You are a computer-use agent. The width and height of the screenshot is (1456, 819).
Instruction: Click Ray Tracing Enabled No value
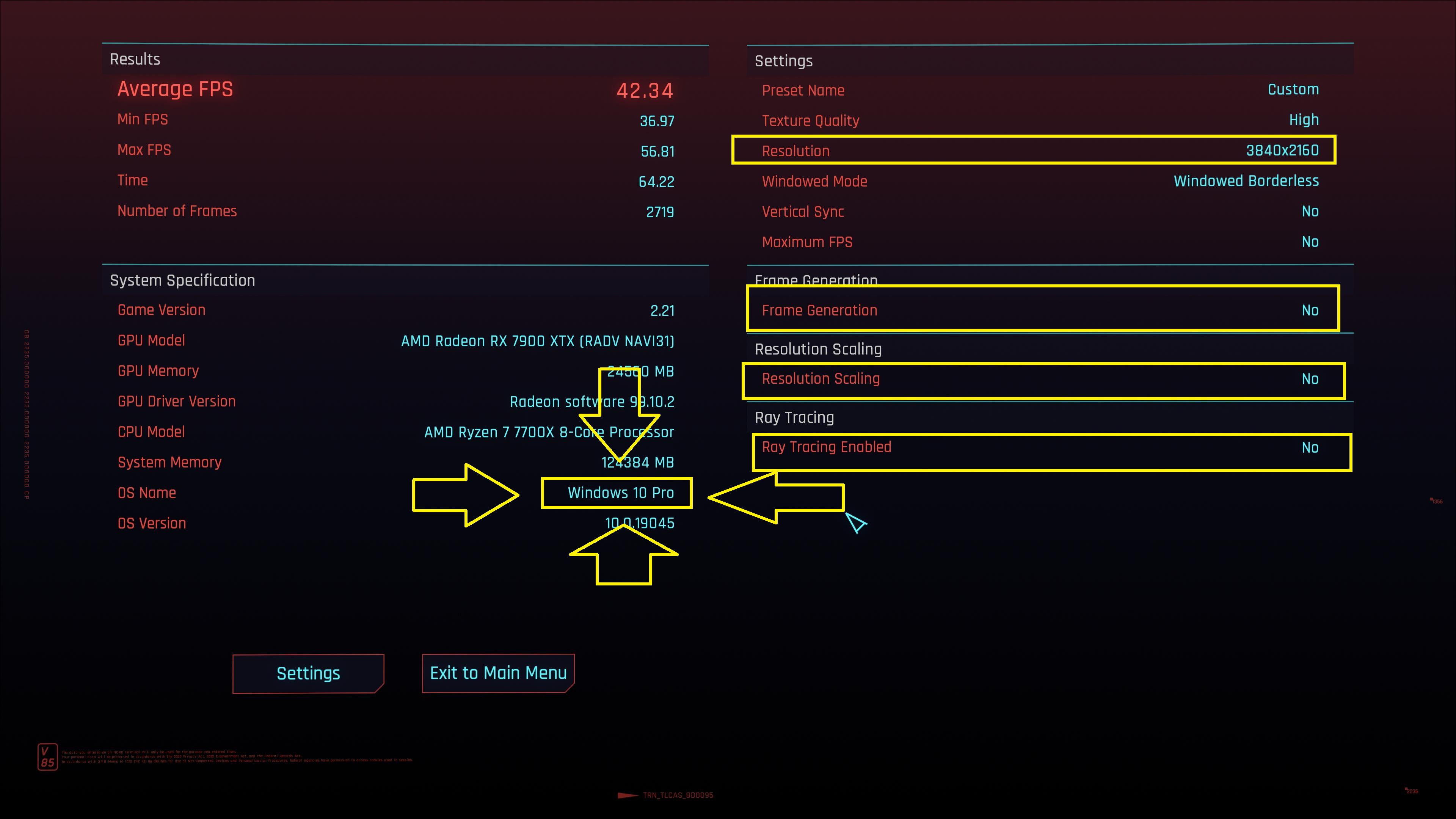click(1310, 448)
